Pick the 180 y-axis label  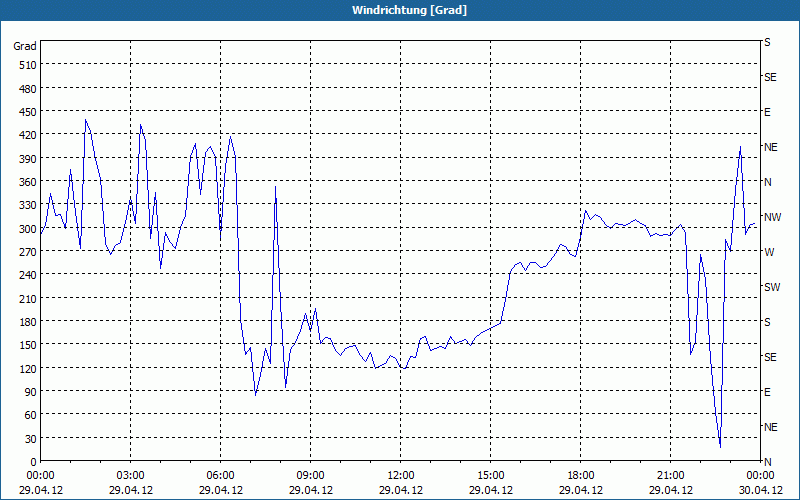click(x=28, y=322)
